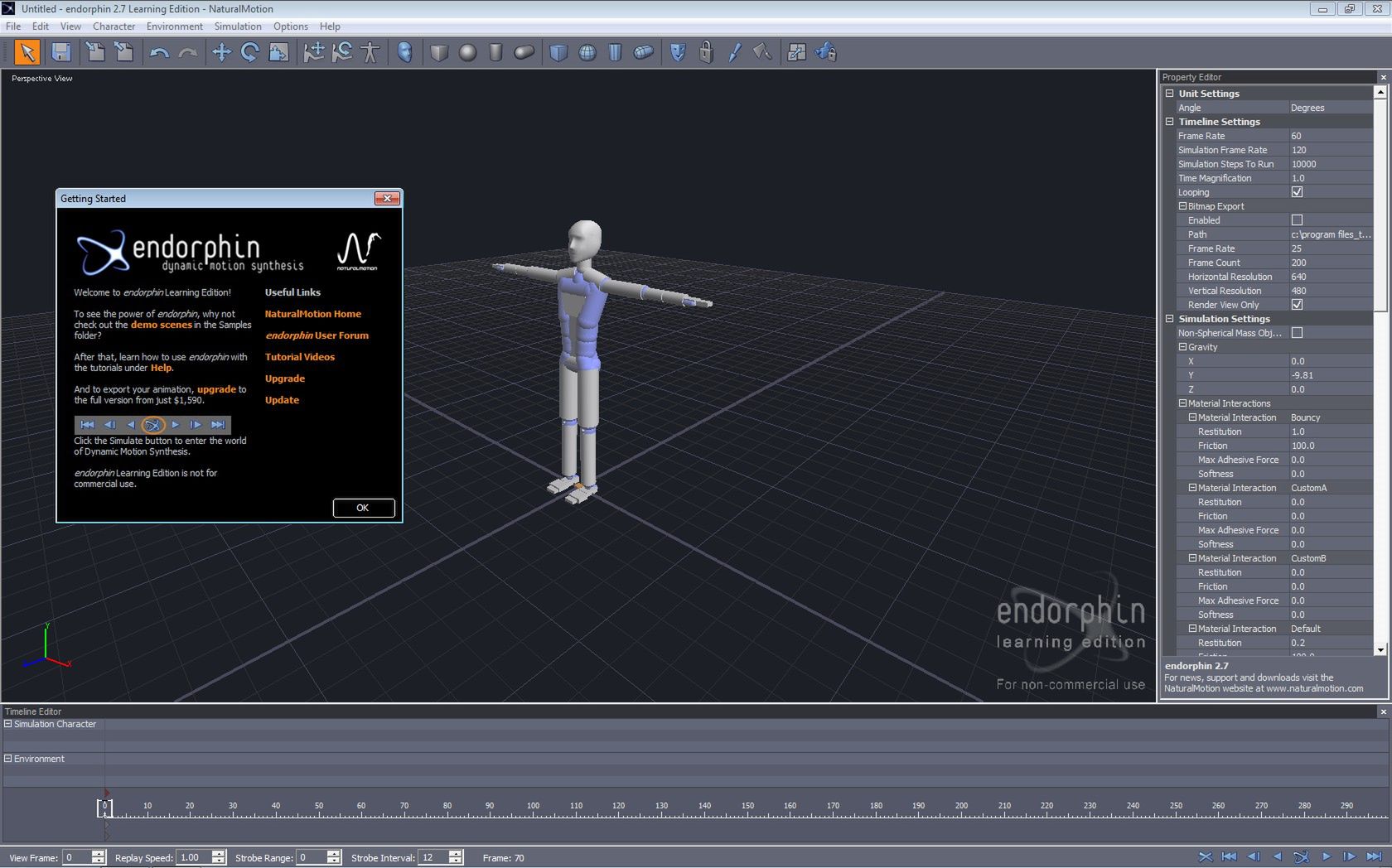Screen dimensions: 1392x868
Task: Open the Edit menu
Action: (41, 27)
